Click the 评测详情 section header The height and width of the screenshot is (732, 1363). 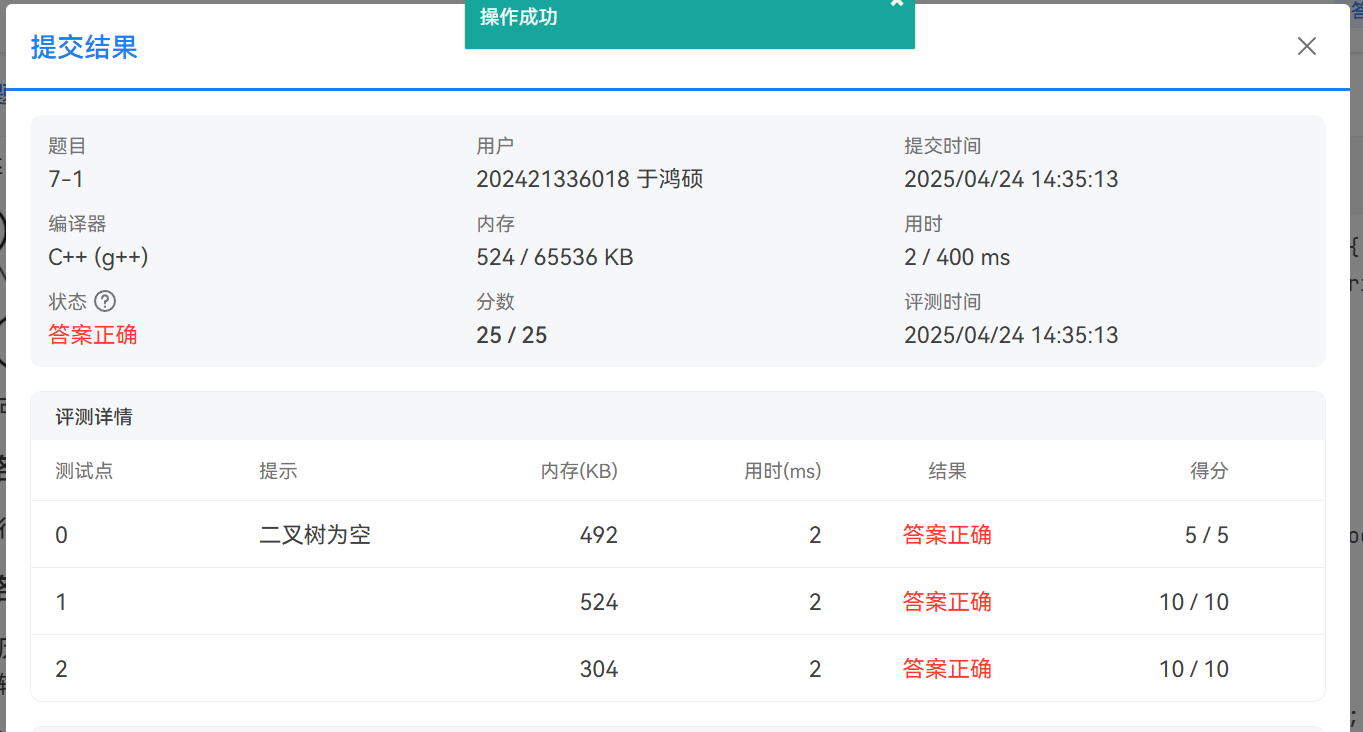pyautogui.click(x=94, y=417)
